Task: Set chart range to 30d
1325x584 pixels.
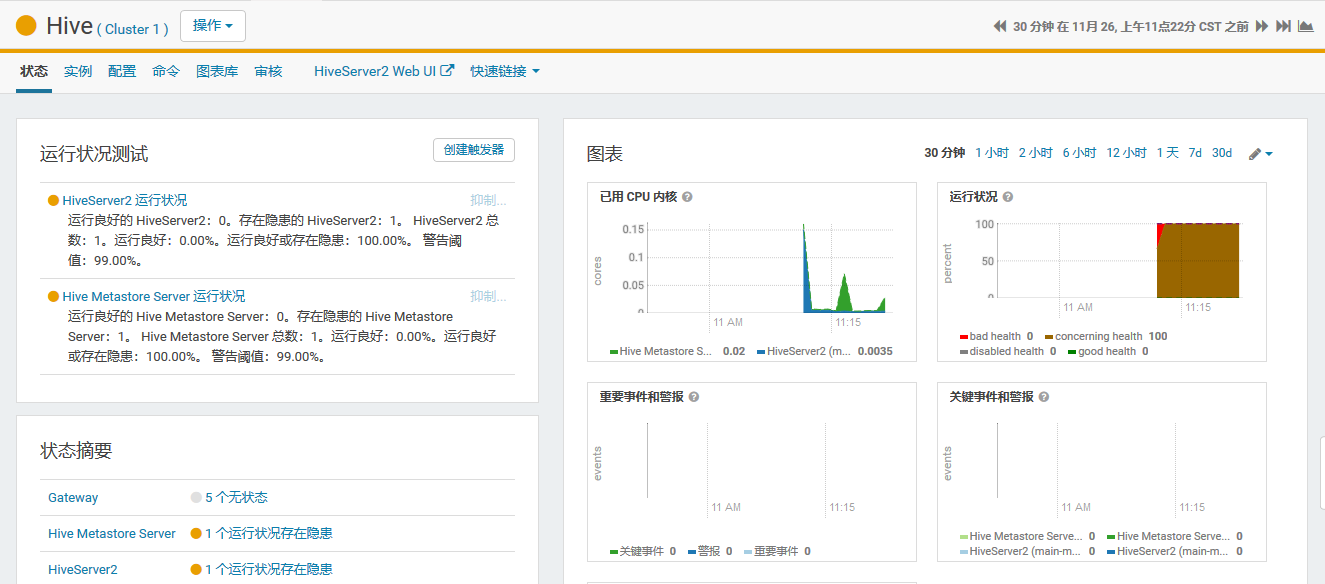Action: pyautogui.click(x=1222, y=153)
